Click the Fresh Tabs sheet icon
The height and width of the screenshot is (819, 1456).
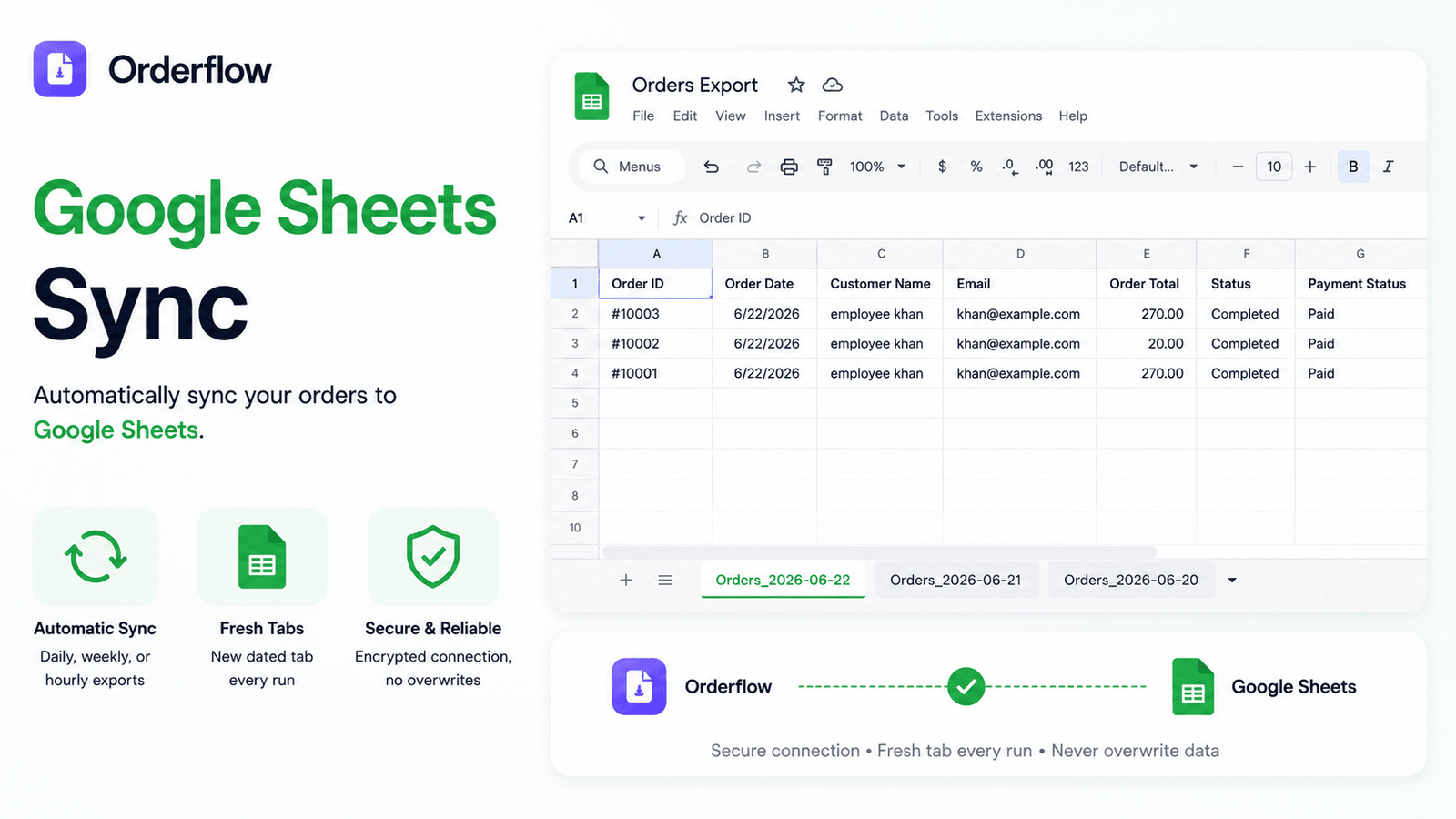[x=262, y=557]
